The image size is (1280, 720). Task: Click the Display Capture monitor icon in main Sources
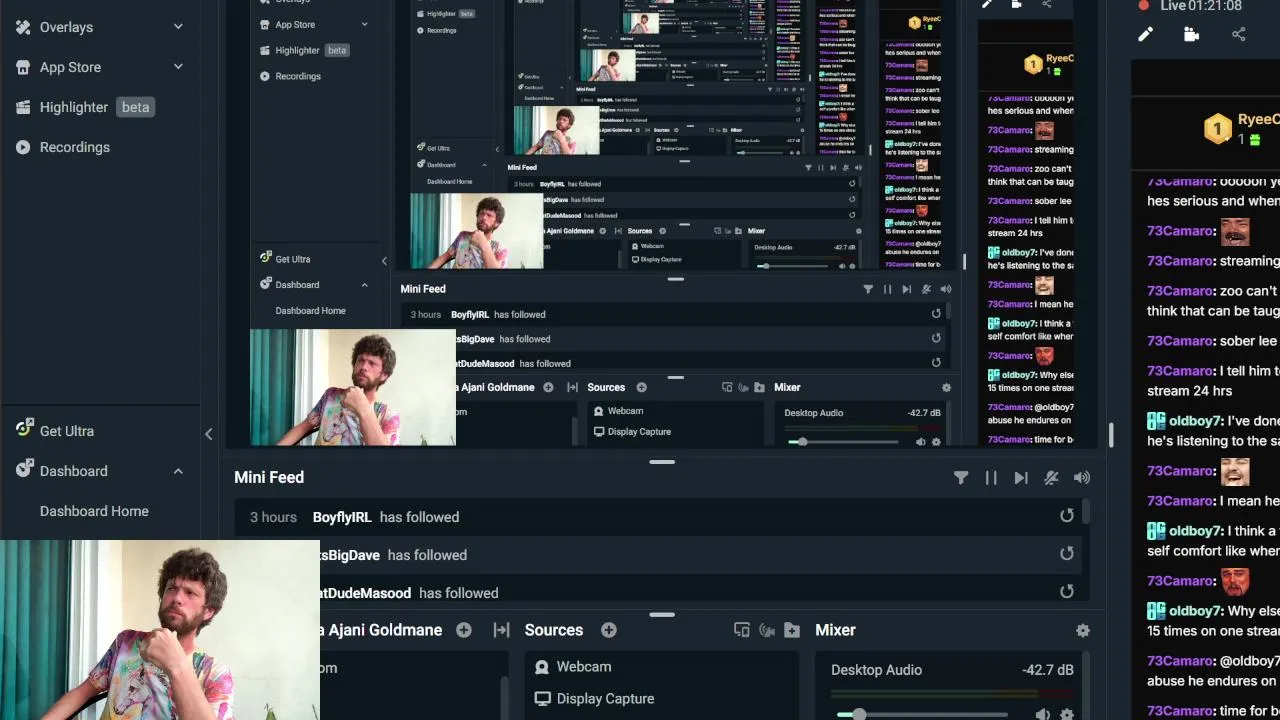[x=542, y=699]
